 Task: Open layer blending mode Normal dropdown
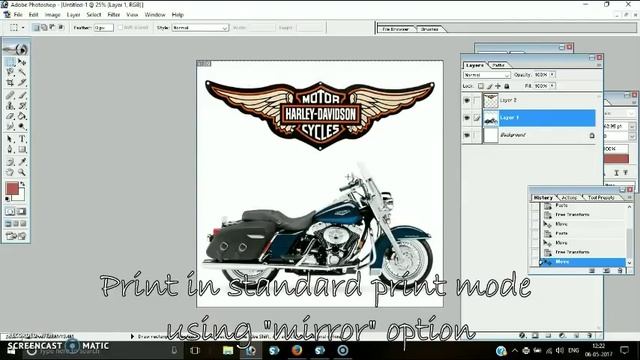[487, 75]
